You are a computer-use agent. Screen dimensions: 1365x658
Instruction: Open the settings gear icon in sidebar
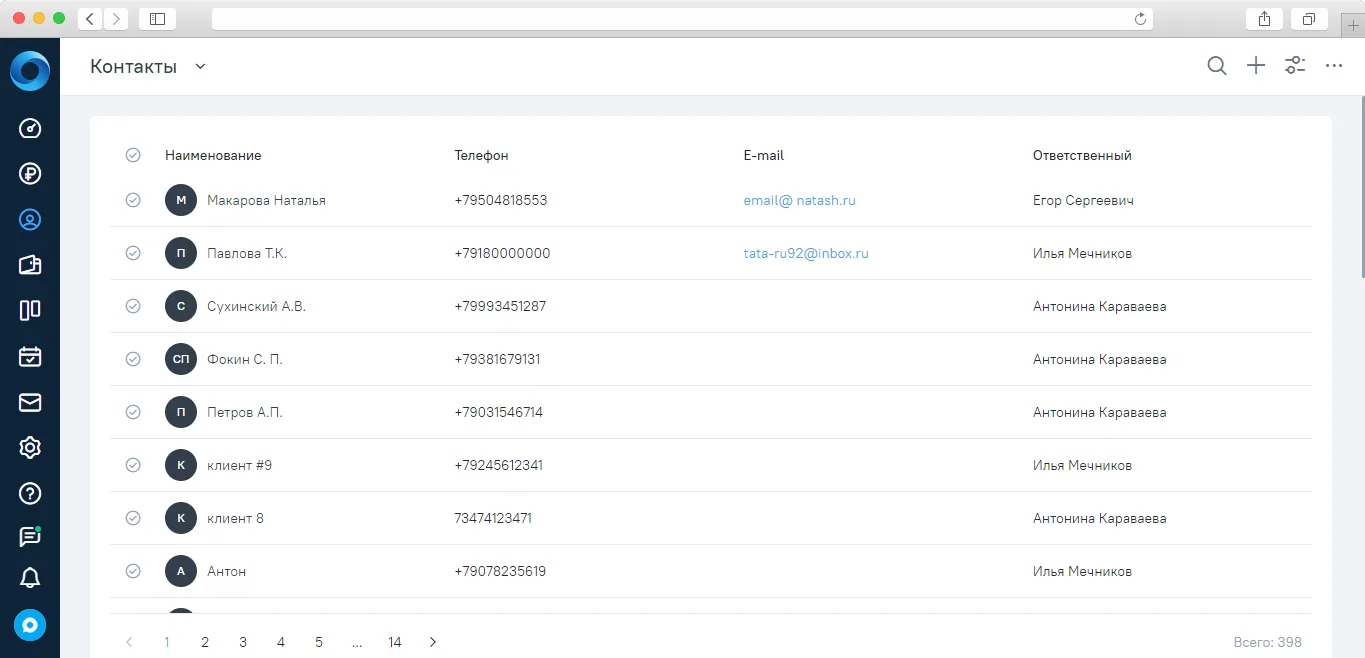point(30,447)
